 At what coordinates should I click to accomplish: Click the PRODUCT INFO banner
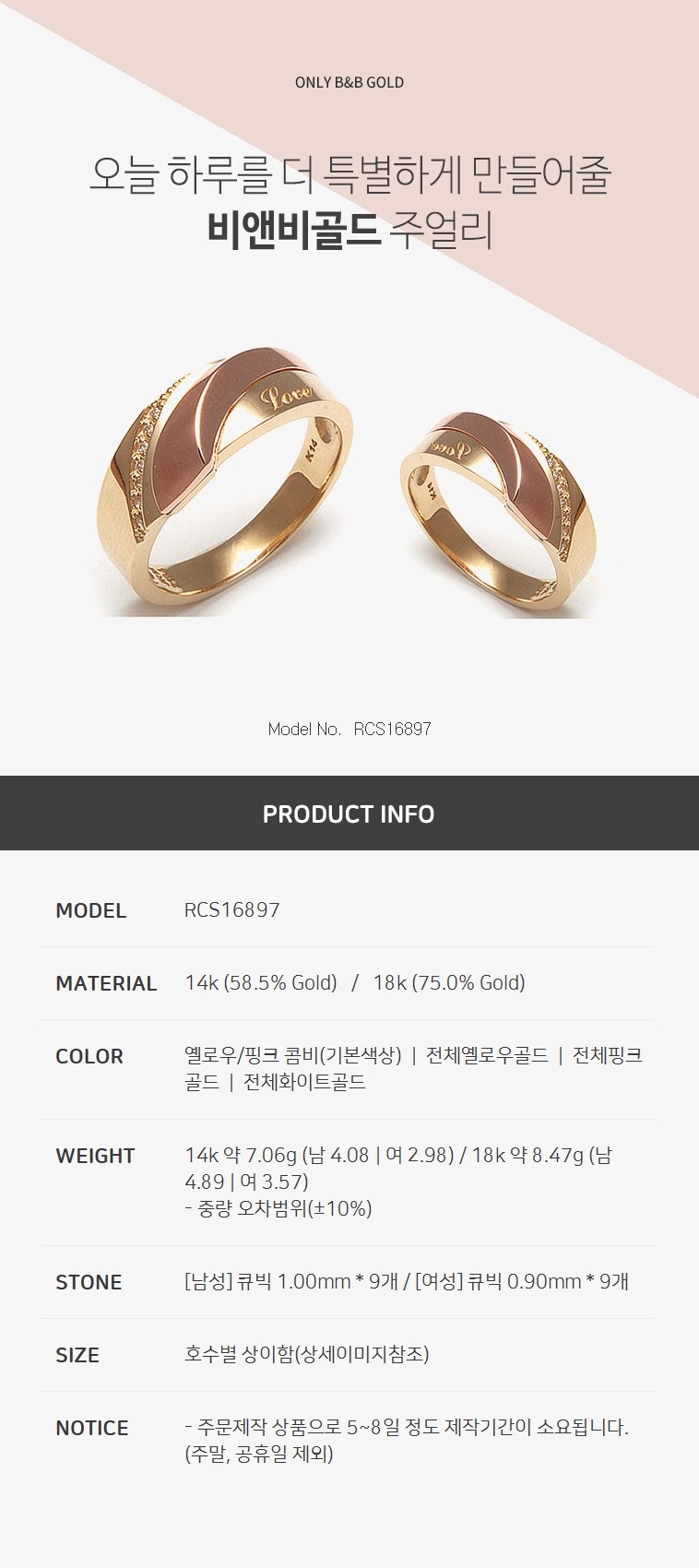[349, 813]
